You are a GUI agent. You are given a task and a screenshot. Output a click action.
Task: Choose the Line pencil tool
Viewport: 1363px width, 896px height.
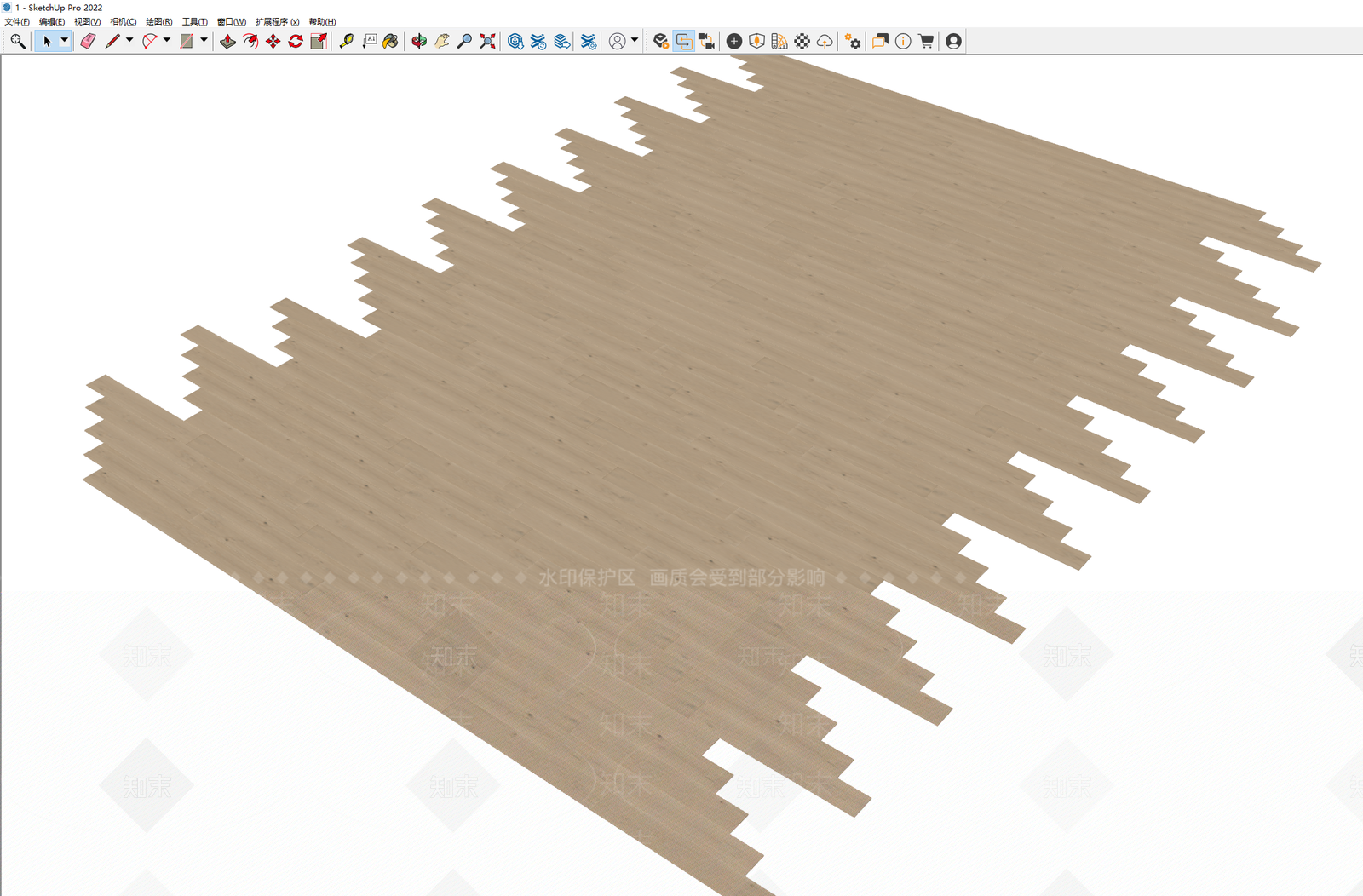[x=112, y=41]
